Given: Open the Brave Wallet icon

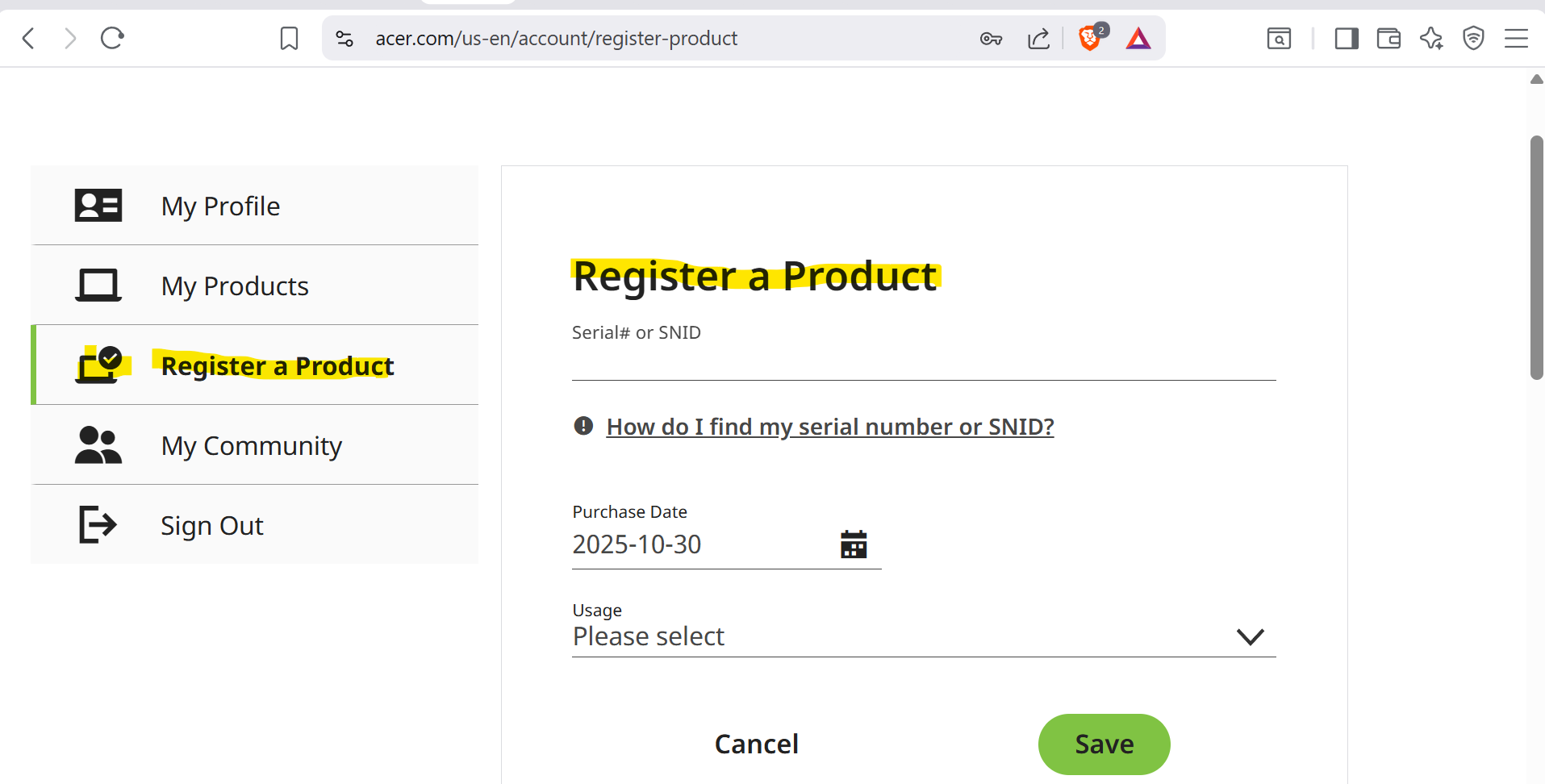Looking at the screenshot, I should [1388, 38].
